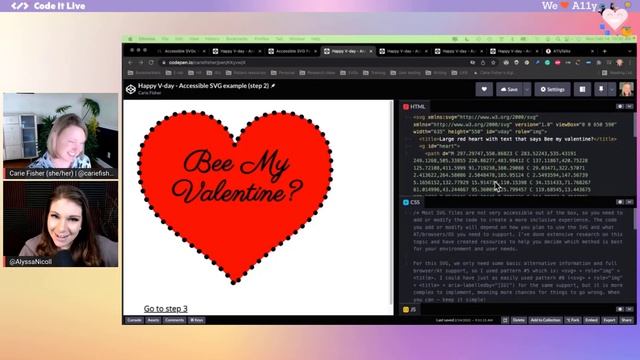640x360 pixels.
Task: Open the dropdown arrow next to Save
Action: pyautogui.click(x=527, y=89)
